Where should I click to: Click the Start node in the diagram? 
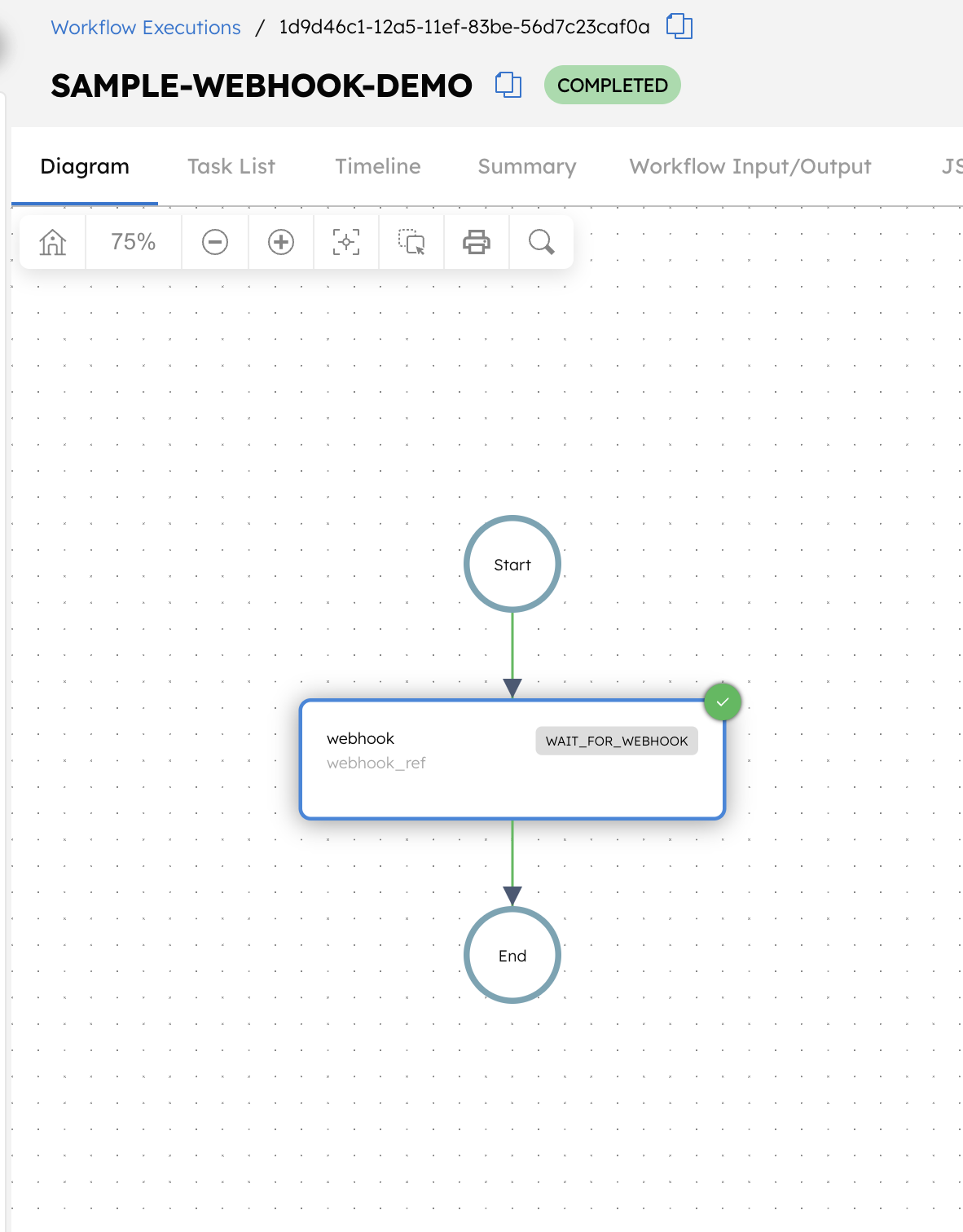click(512, 564)
